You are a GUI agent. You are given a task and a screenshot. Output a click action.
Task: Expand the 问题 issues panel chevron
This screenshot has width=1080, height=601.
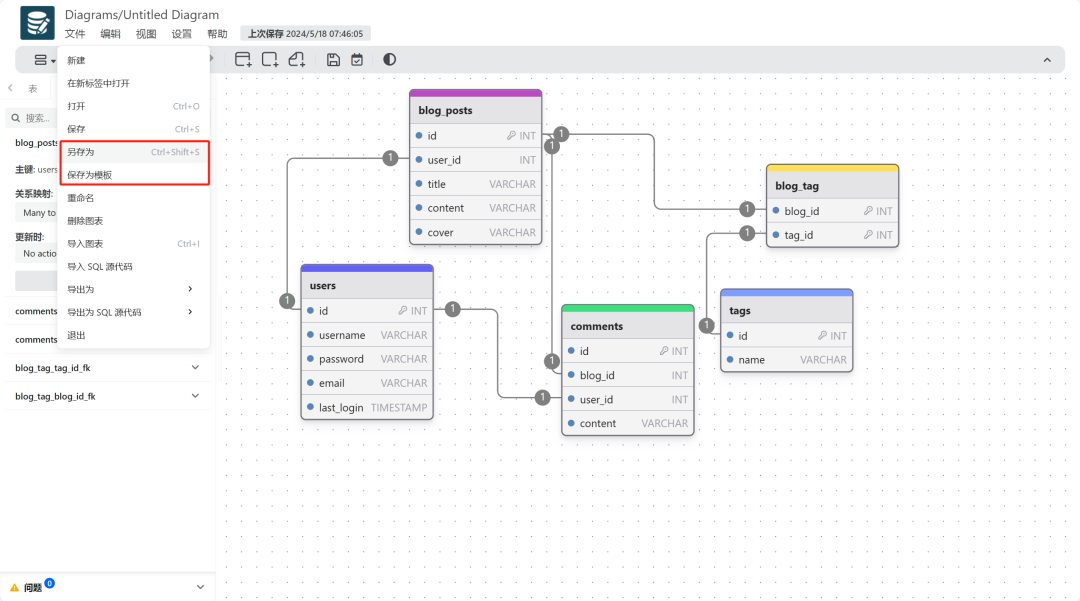[200, 587]
